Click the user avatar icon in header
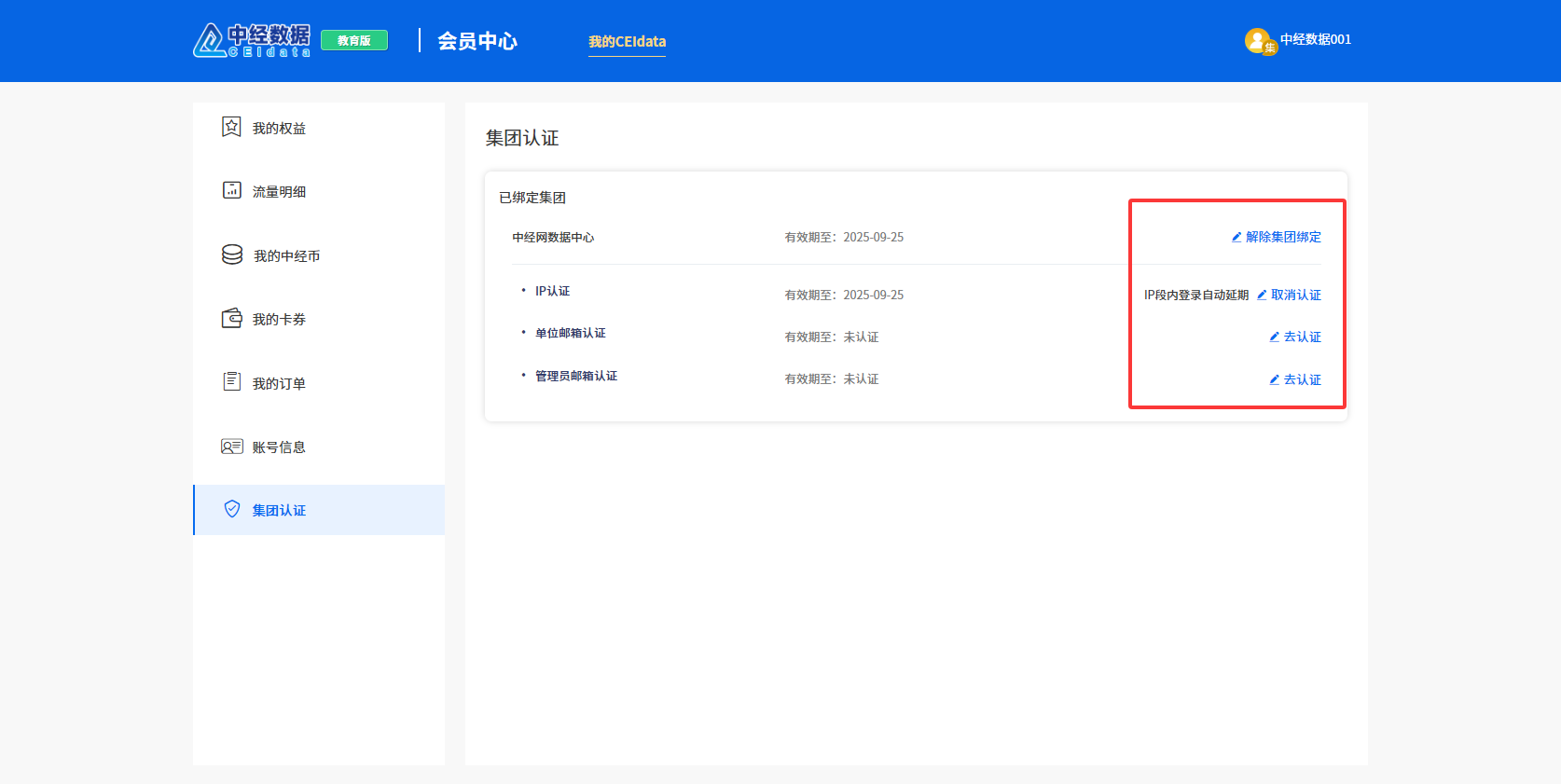Image resolution: width=1561 pixels, height=784 pixels. point(1259,41)
